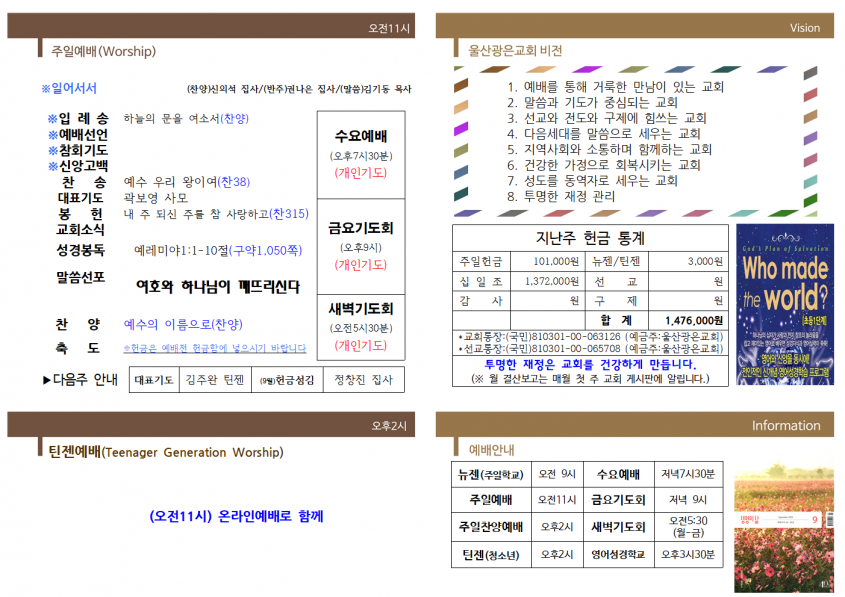The height and width of the screenshot is (597, 845).
Task: Select the 수요예배 schedule box
Action: click(361, 155)
